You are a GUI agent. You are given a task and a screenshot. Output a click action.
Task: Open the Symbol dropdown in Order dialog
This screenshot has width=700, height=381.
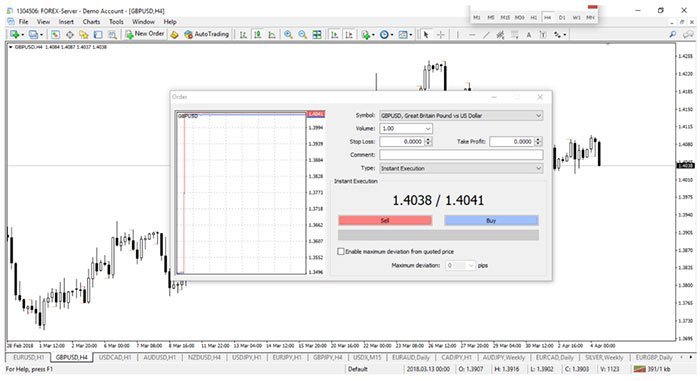pos(538,116)
